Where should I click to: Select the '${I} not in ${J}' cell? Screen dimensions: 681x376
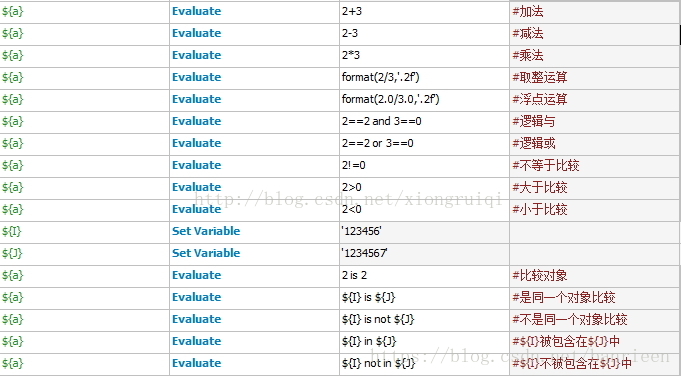(x=424, y=364)
